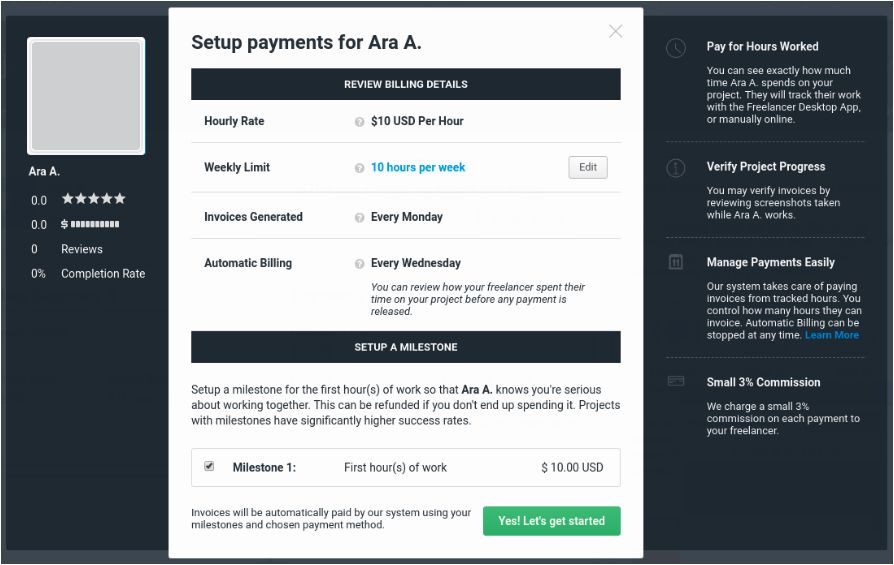Click the five-star rating for Ara A.
The height and width of the screenshot is (565, 894).
pos(93,199)
